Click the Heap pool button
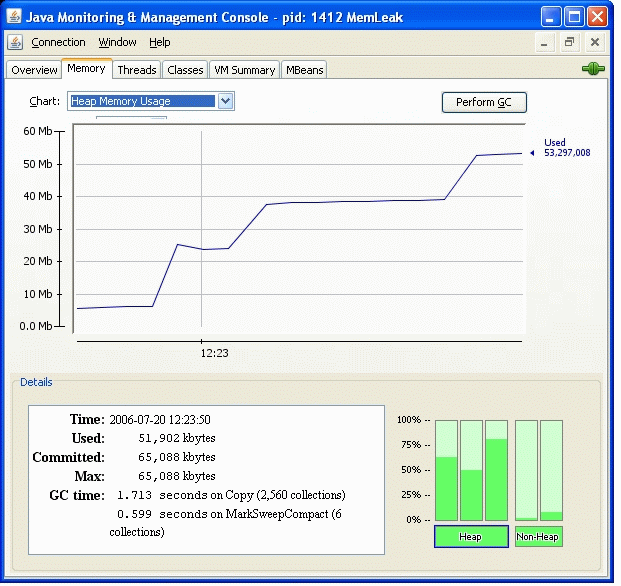The image size is (621, 586). [x=471, y=537]
